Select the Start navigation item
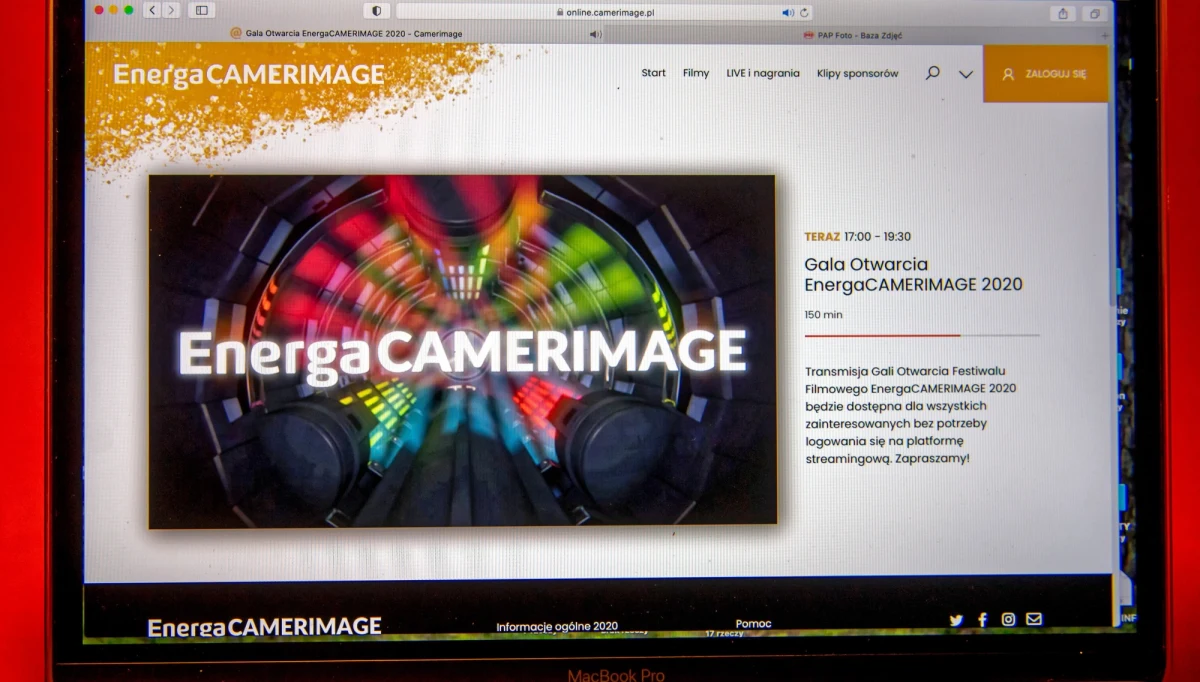This screenshot has height=682, width=1200. [x=653, y=73]
